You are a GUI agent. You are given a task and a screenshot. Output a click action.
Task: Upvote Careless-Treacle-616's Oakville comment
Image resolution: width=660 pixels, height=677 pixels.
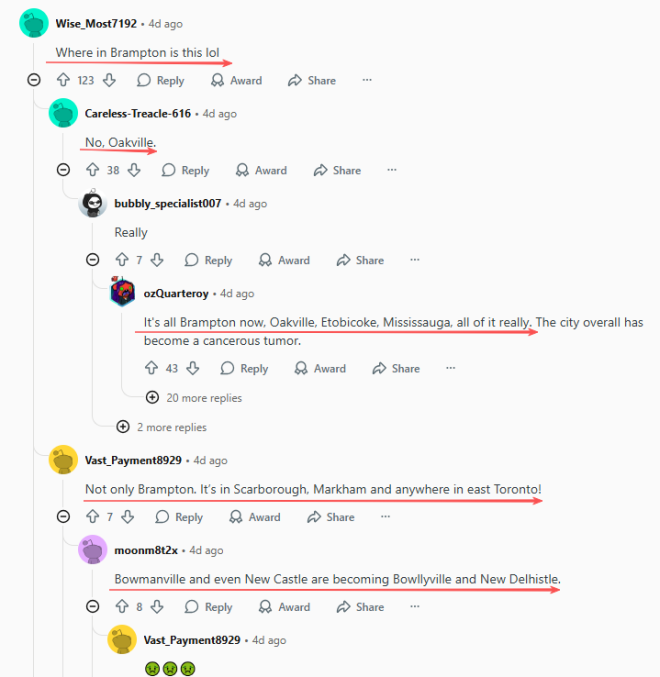92,170
